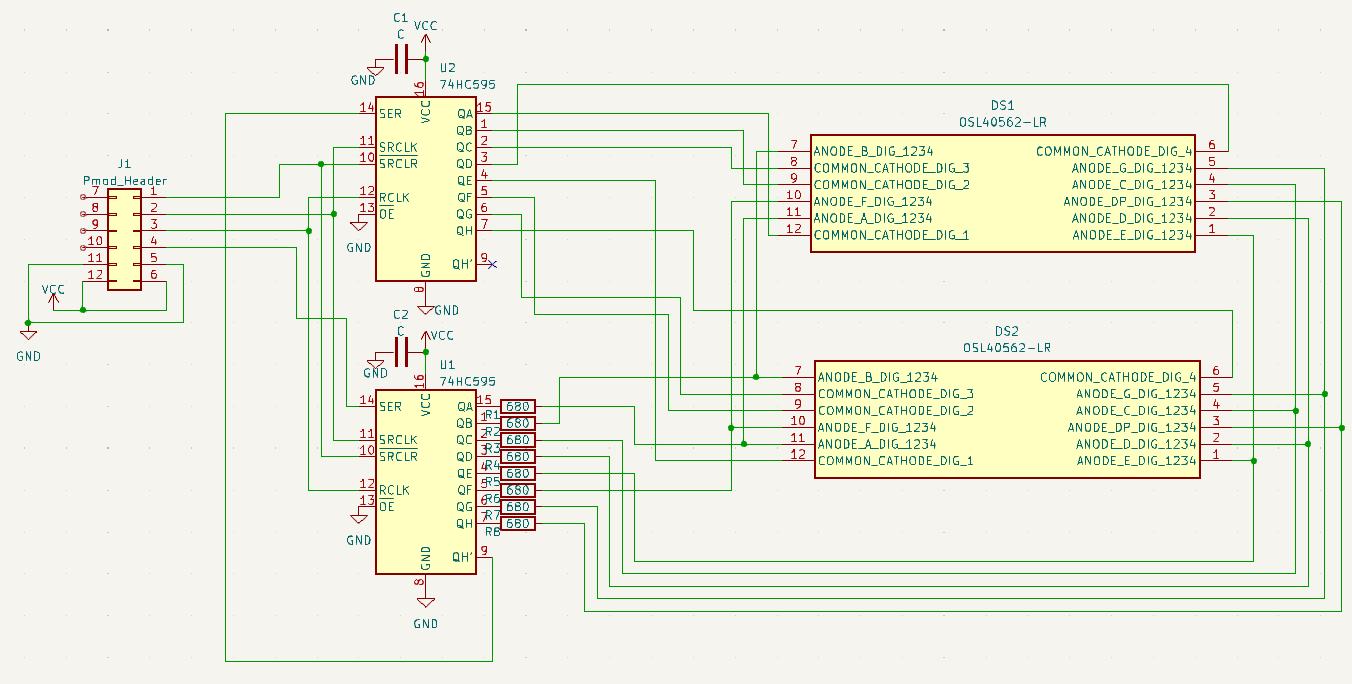Select resistor R7 on U1's QG output
This screenshot has width=1352, height=684.
(518, 507)
